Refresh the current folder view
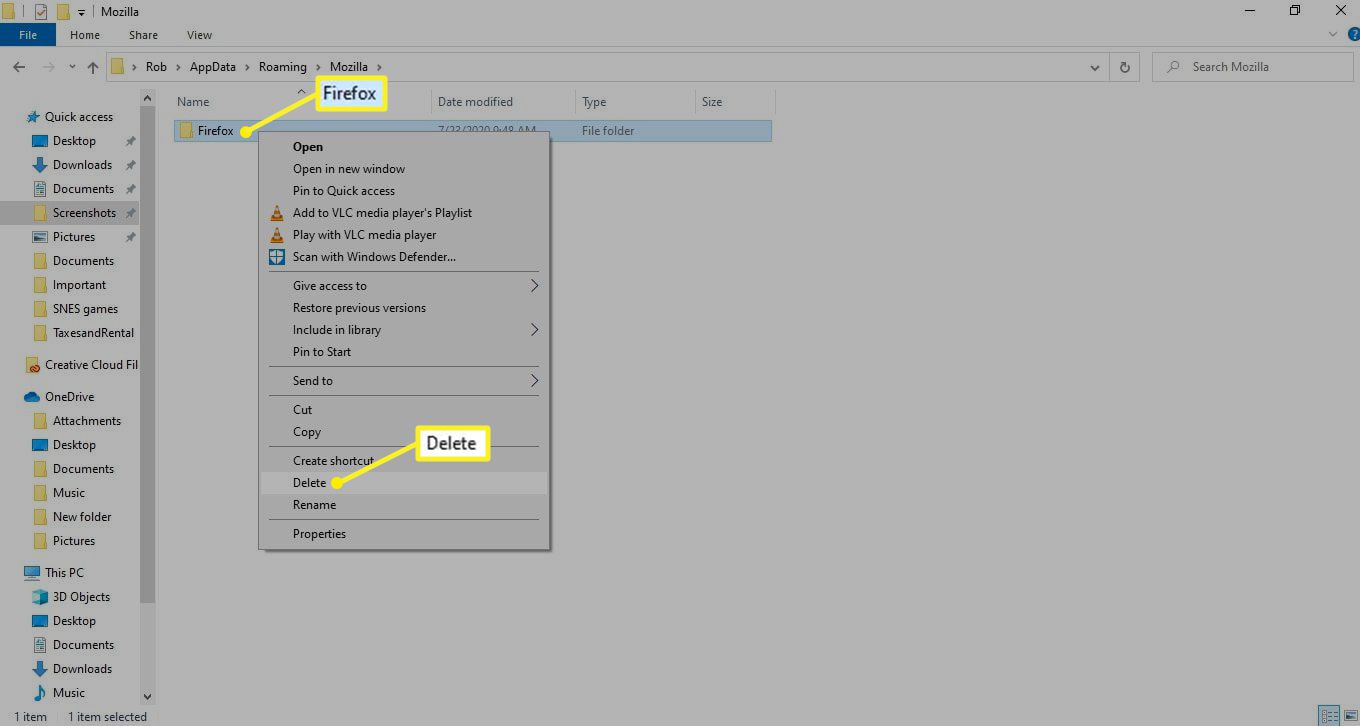1360x726 pixels. coord(1125,67)
